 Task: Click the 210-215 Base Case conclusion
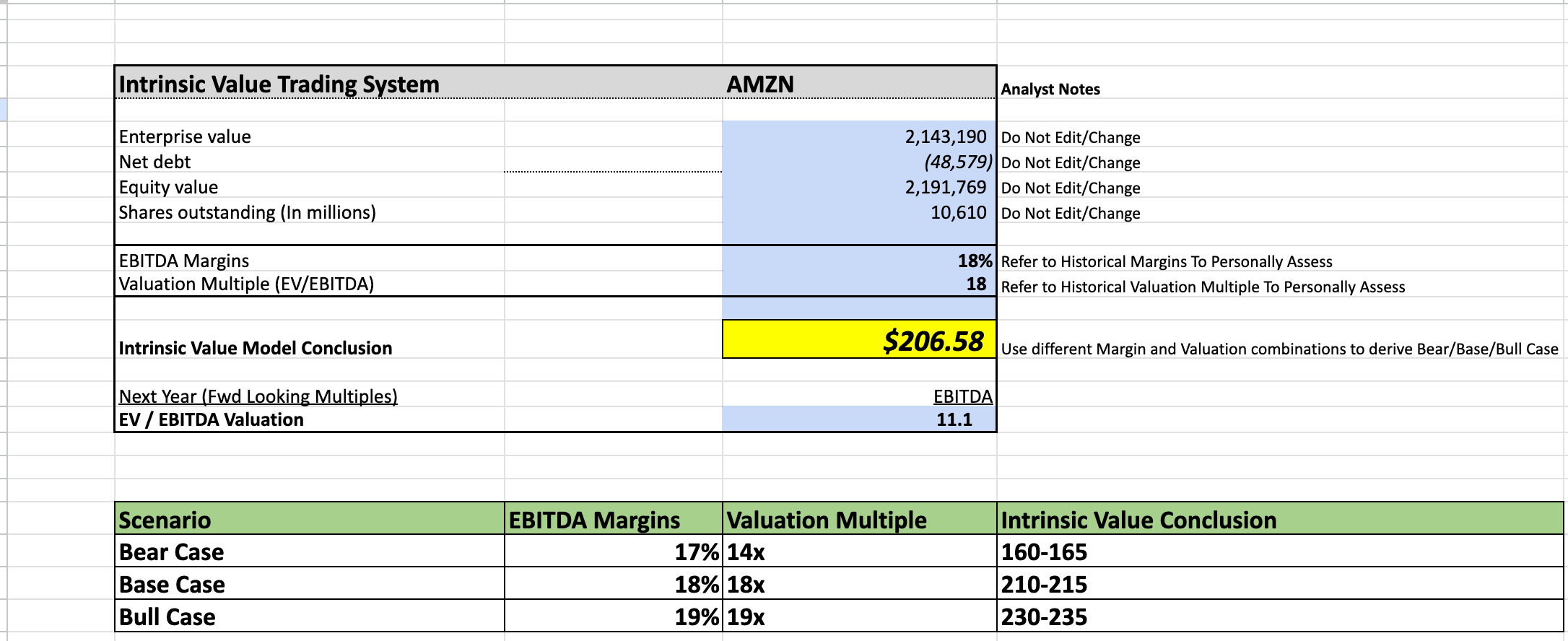tap(1280, 584)
